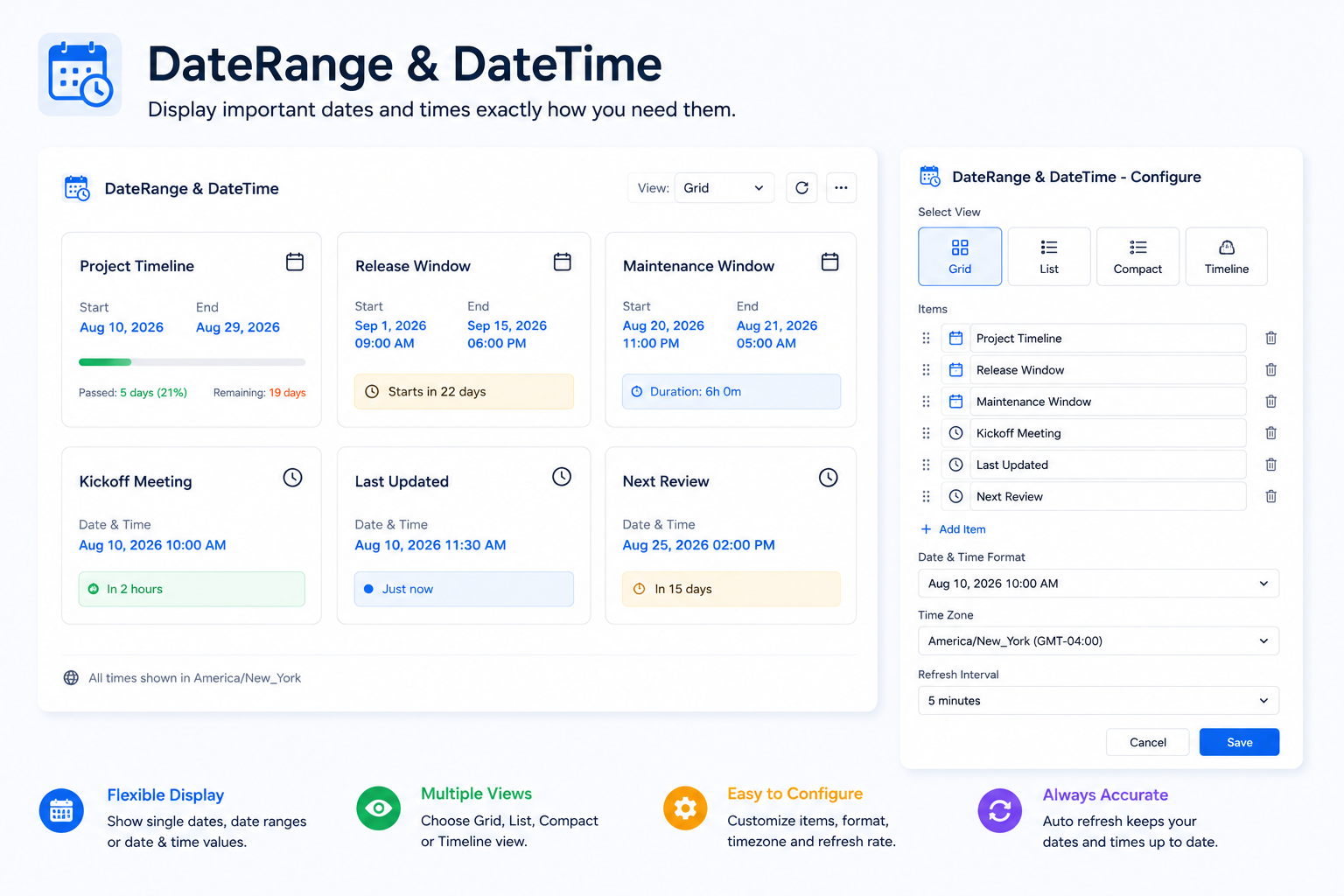
Task: Click the Easy to Configure gear icon
Action: click(x=685, y=808)
